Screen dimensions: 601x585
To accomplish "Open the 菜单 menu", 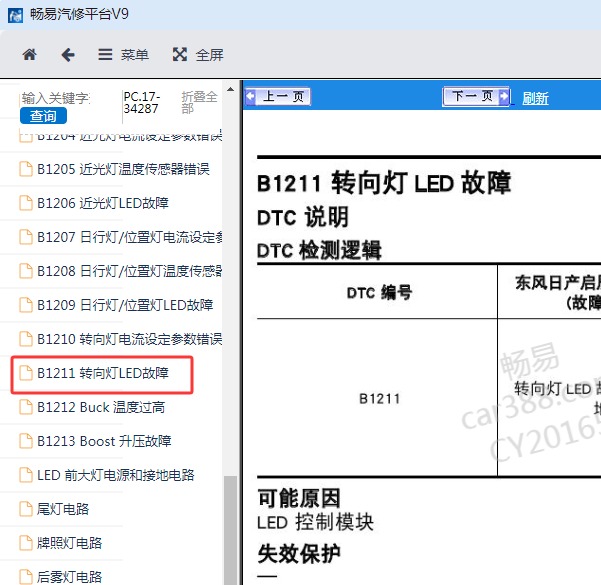I will 123,55.
